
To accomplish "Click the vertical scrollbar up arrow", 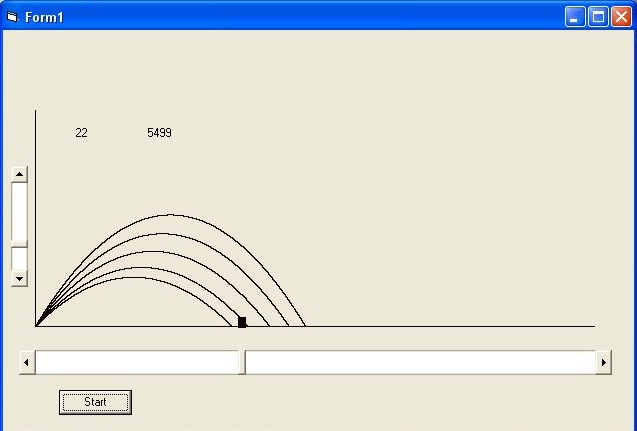I will tap(19, 174).
